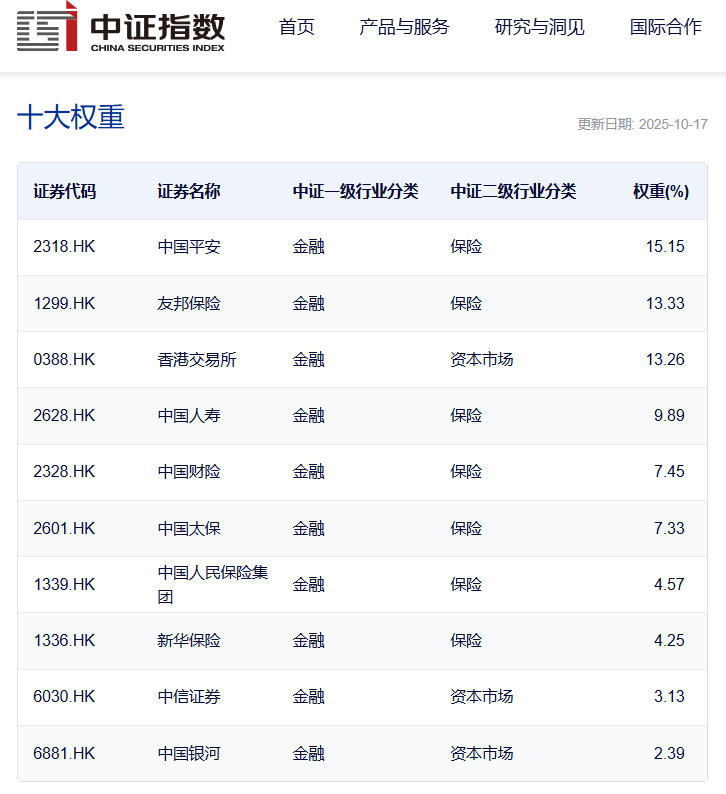The width and height of the screenshot is (726, 794).
Task: Click the weight value 13.26
Action: 665,360
